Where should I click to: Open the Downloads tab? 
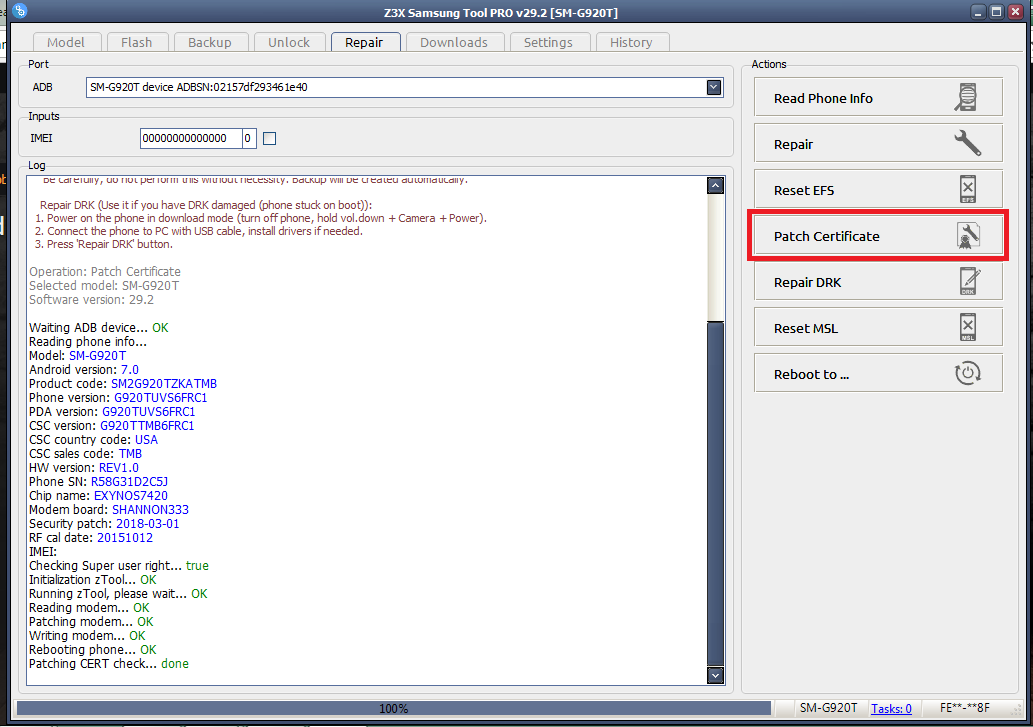(x=454, y=42)
